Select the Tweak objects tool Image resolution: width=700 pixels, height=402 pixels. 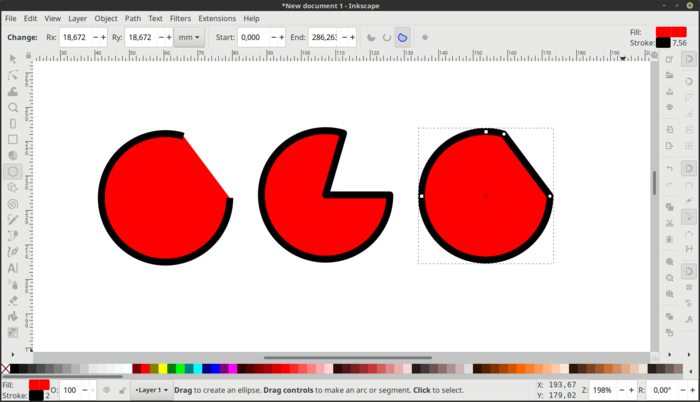coord(12,92)
